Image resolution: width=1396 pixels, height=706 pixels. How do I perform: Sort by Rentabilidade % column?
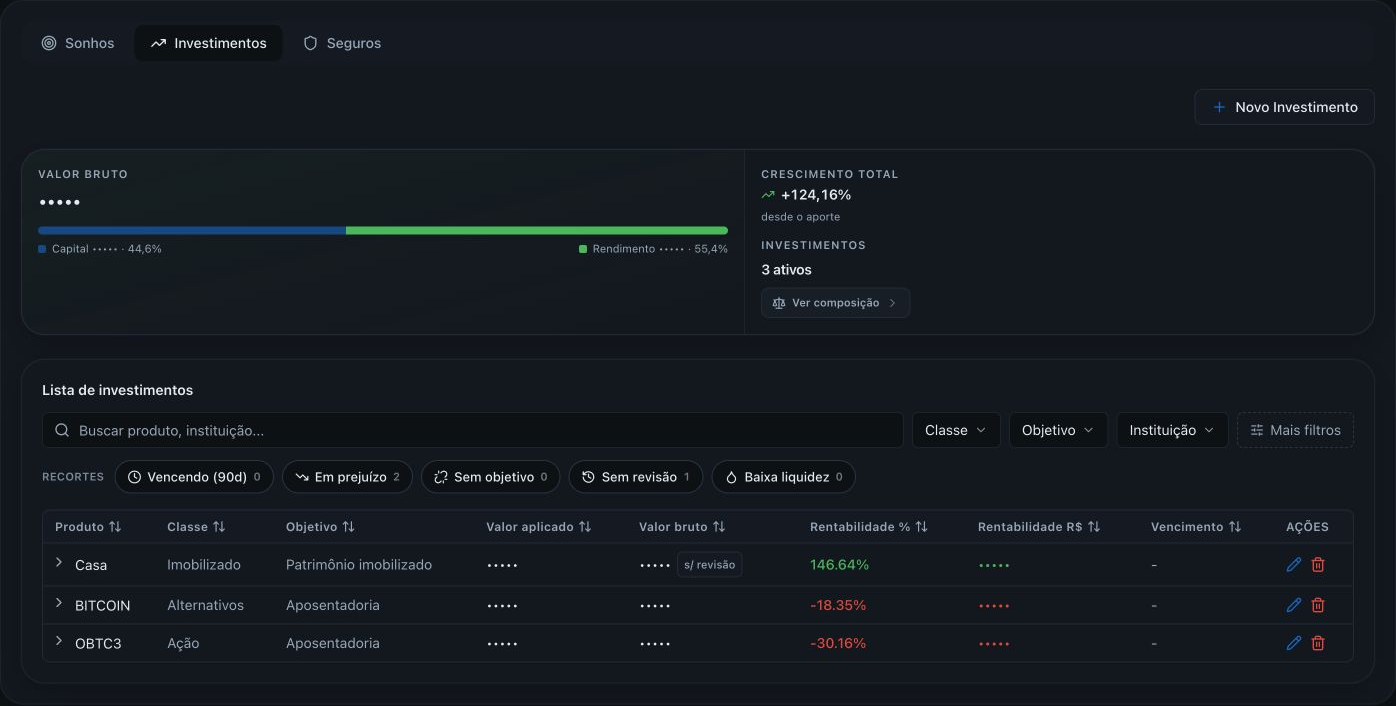(x=869, y=527)
